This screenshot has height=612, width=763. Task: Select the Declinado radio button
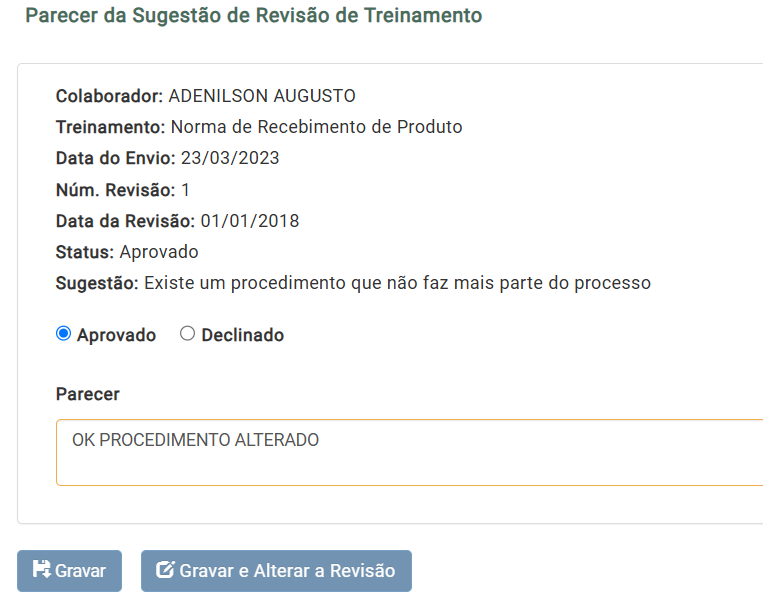187,334
